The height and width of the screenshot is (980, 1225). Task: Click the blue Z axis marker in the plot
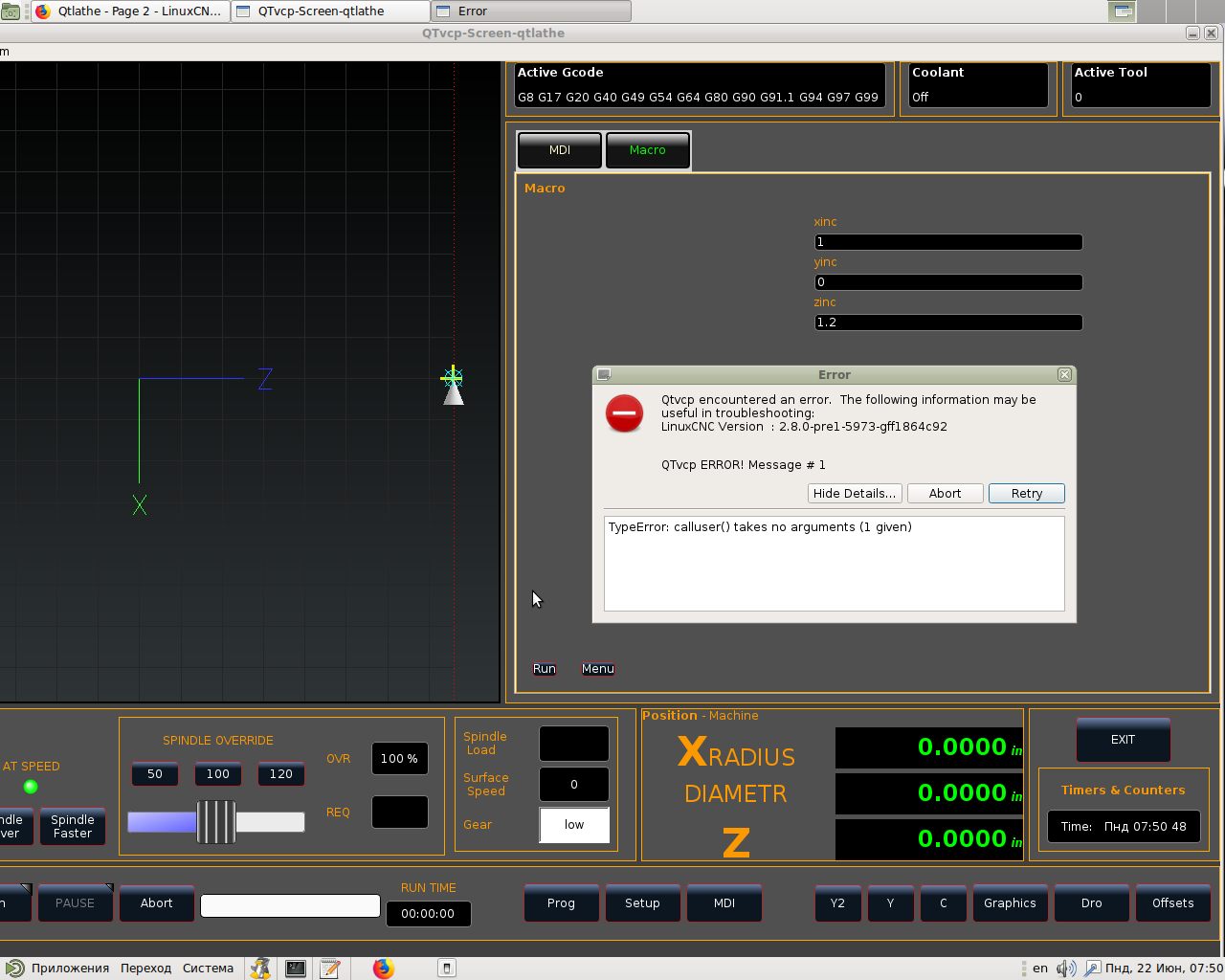click(265, 379)
